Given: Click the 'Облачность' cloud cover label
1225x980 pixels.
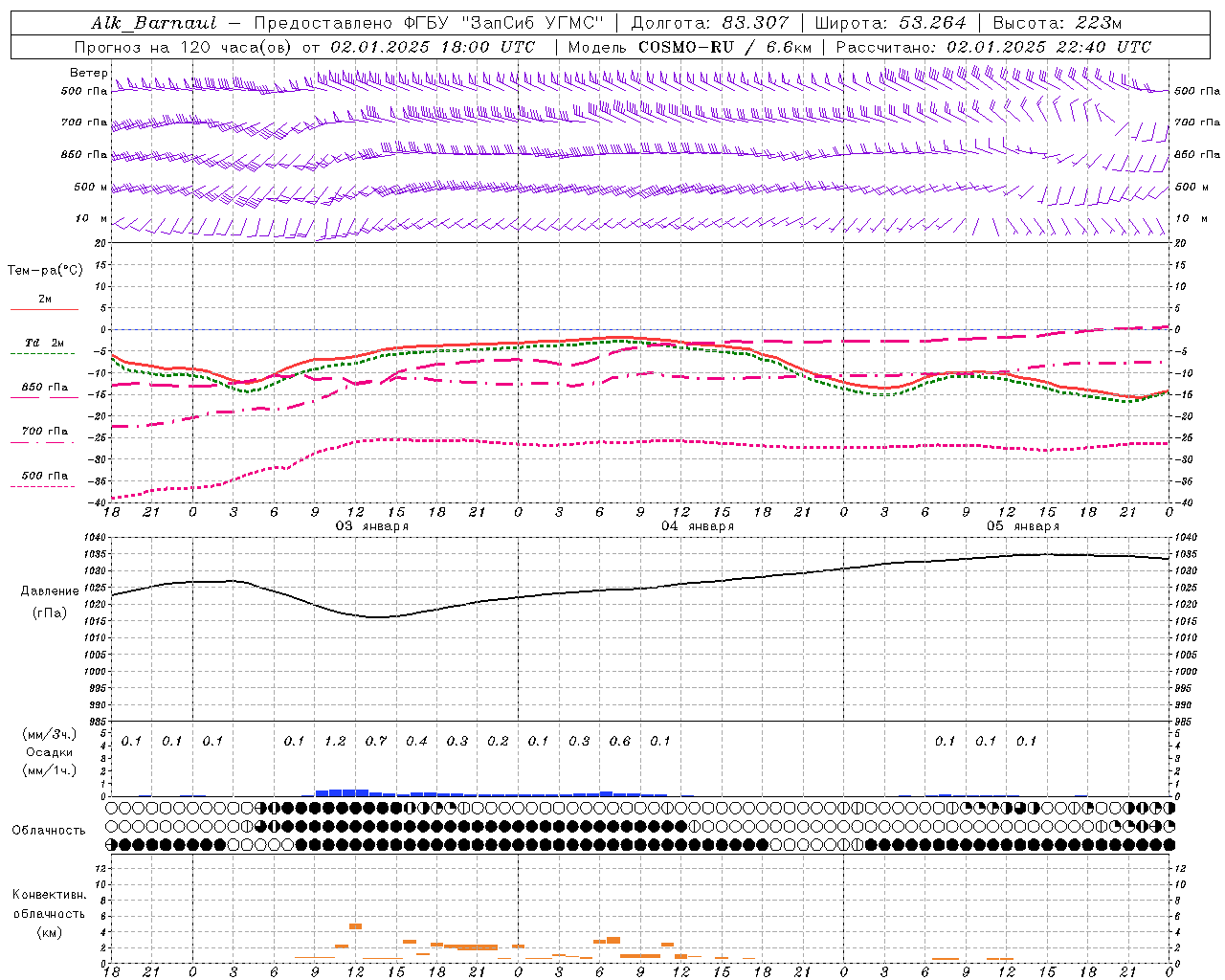Looking at the screenshot, I should [x=49, y=831].
